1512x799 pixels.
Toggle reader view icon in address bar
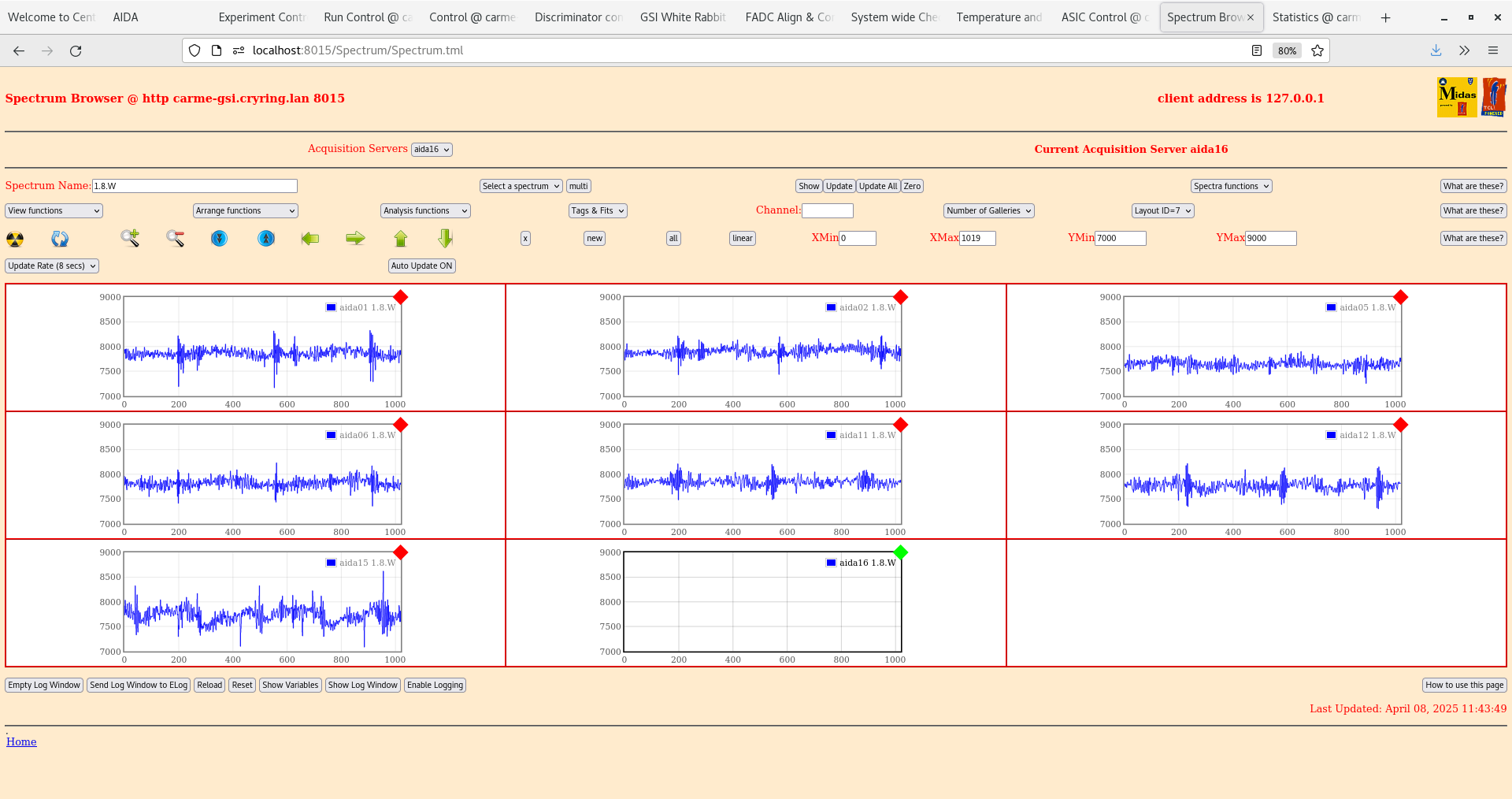pos(1257,50)
